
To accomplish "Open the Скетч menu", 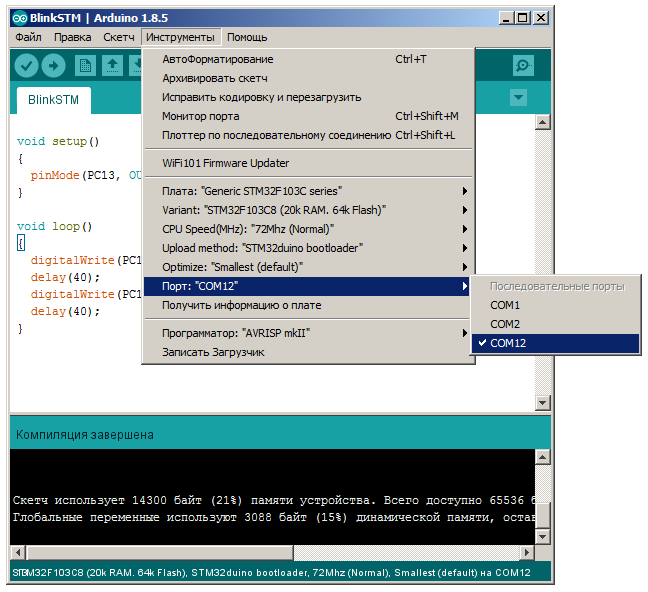I will click(119, 37).
